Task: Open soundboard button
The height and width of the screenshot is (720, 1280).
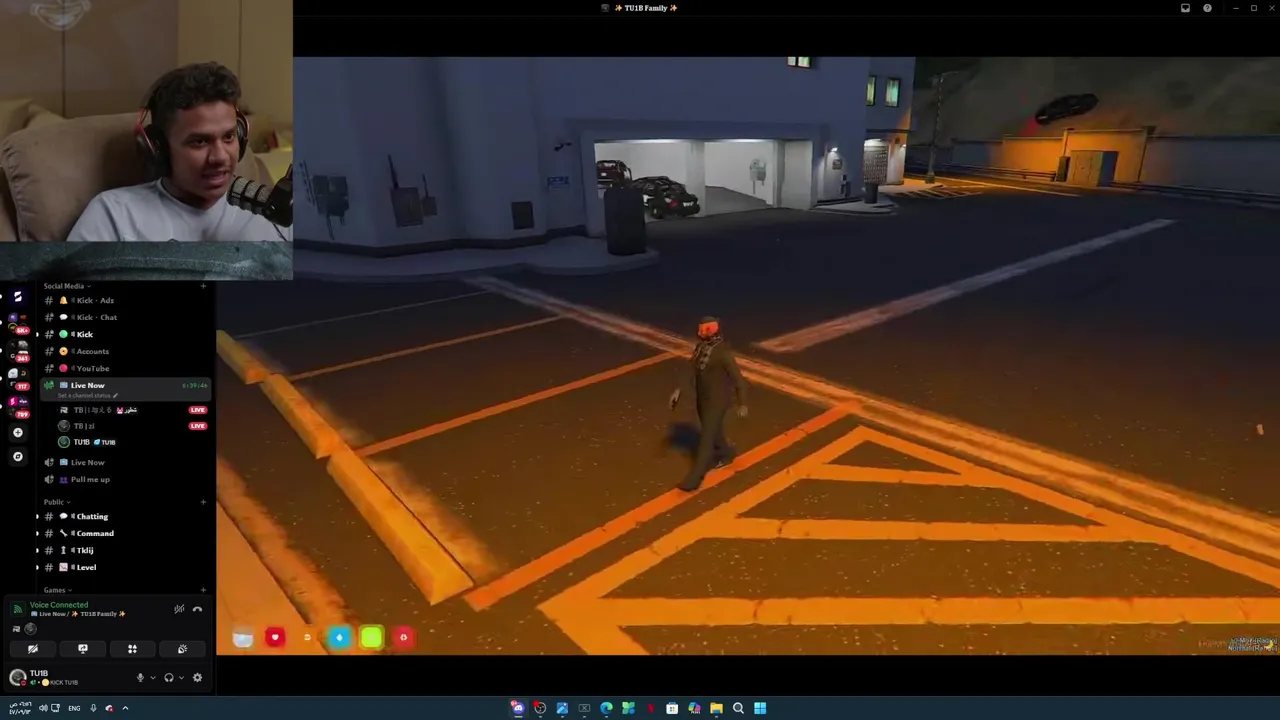Action: [182, 649]
